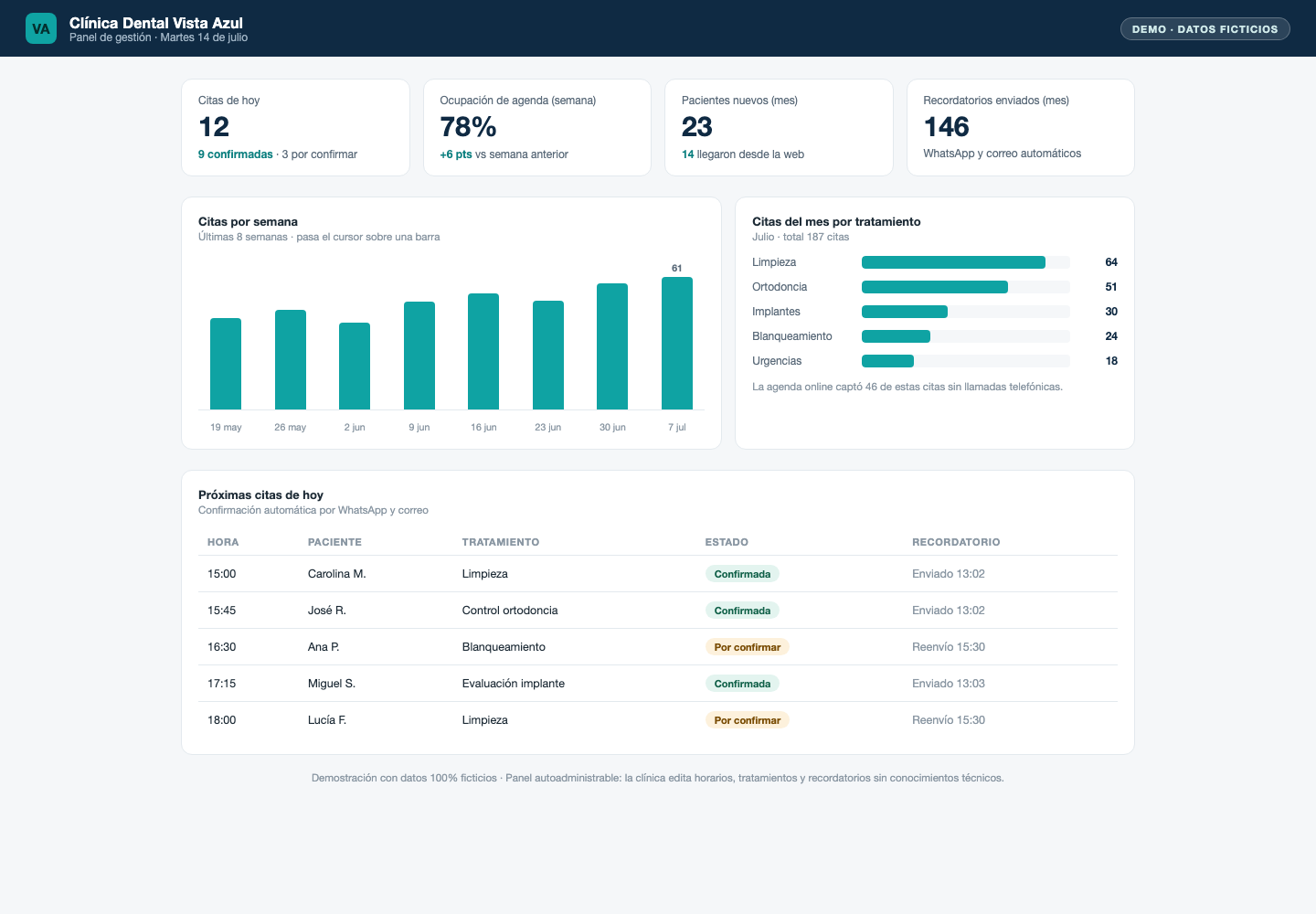Open the Citas de hoy card

click(x=295, y=127)
